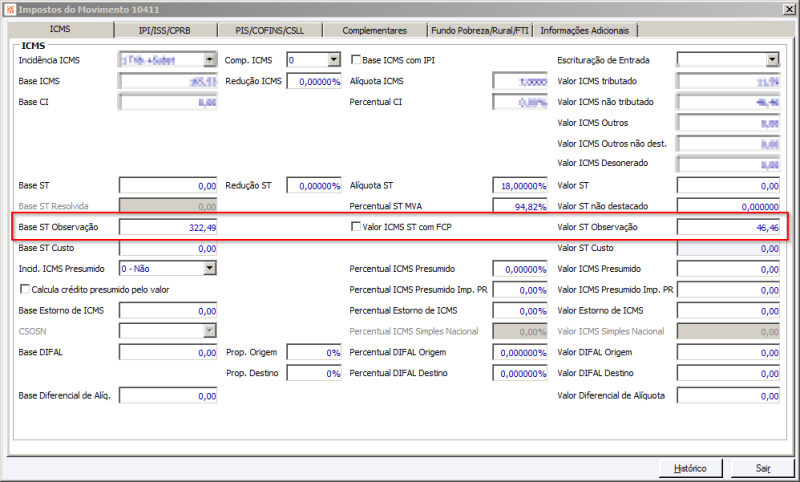Click the Base ST input field

[x=168, y=186]
